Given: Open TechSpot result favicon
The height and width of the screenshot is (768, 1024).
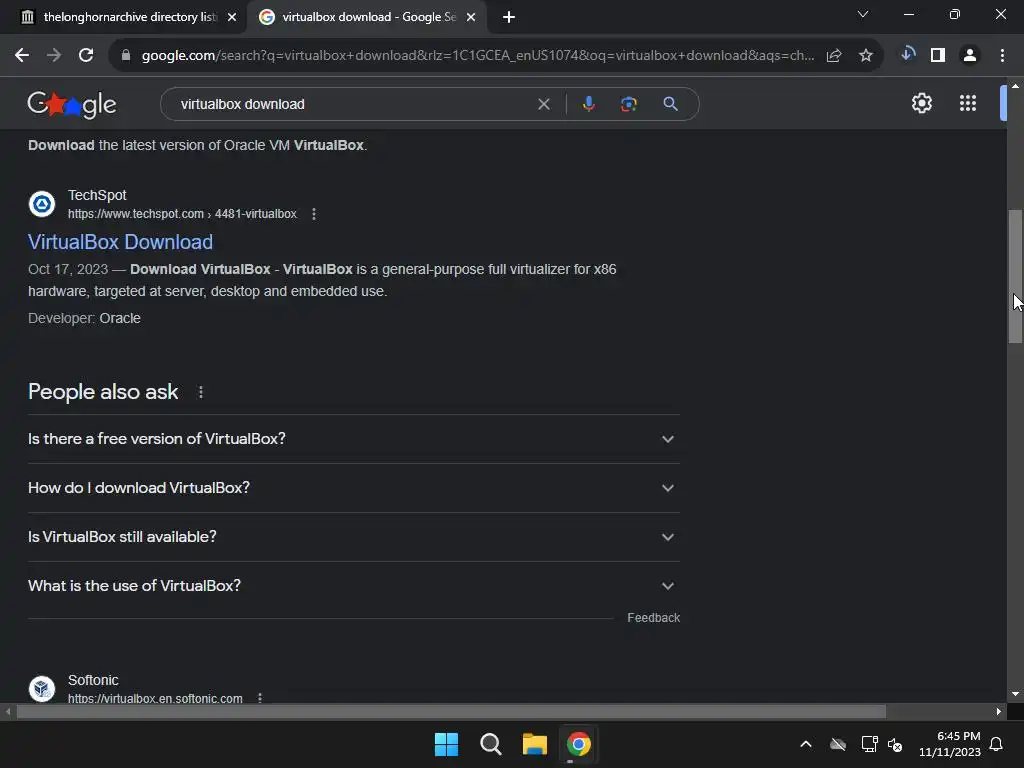Looking at the screenshot, I should (x=42, y=204).
